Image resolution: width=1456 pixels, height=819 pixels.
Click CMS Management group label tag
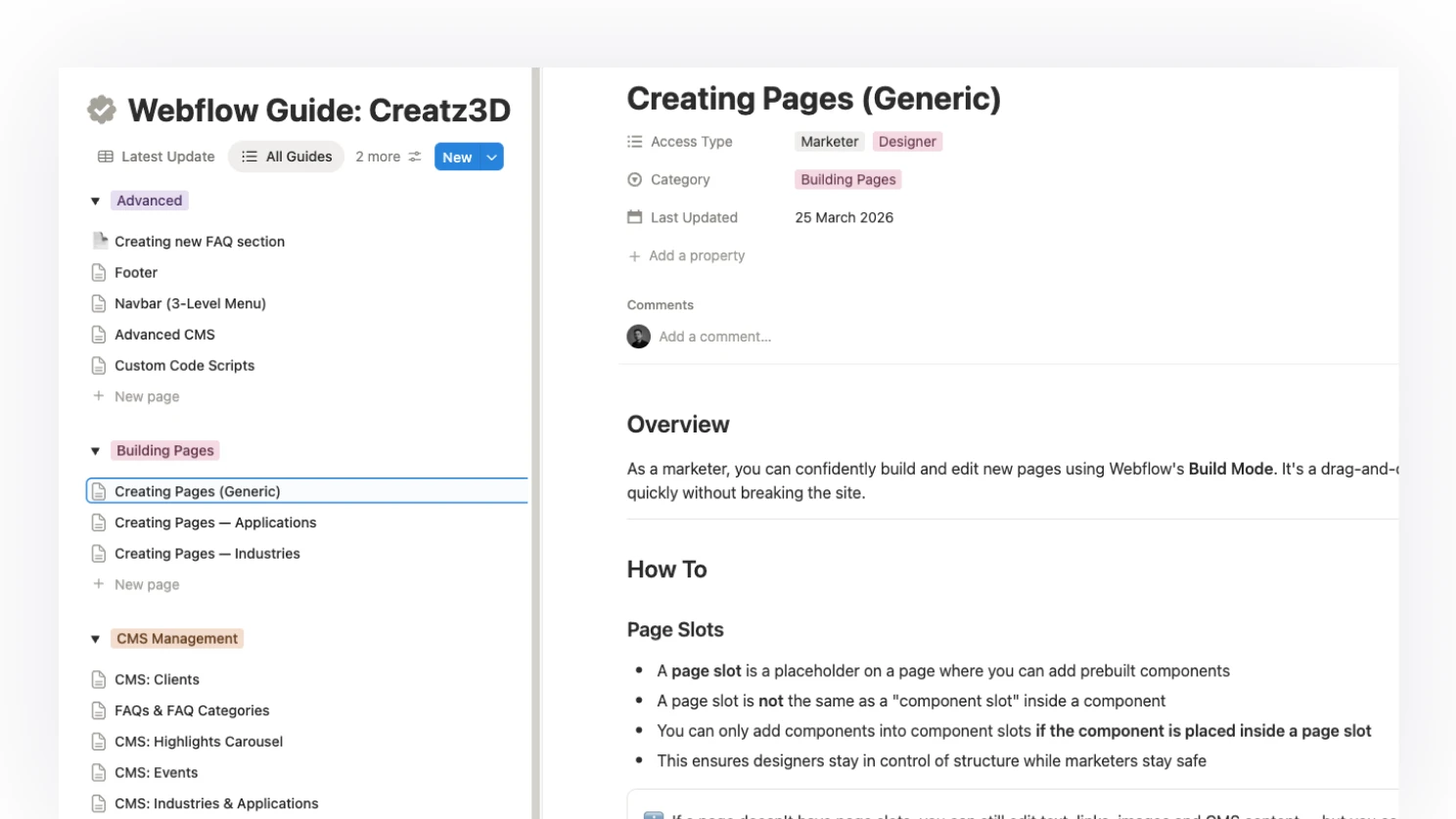click(177, 639)
